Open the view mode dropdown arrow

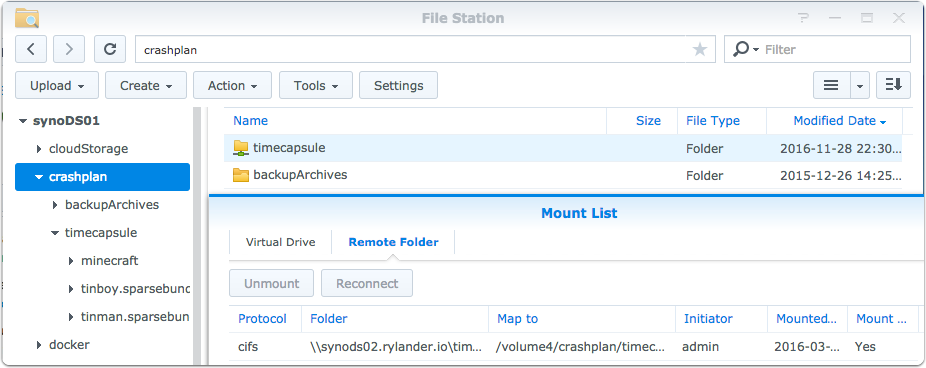(860, 86)
